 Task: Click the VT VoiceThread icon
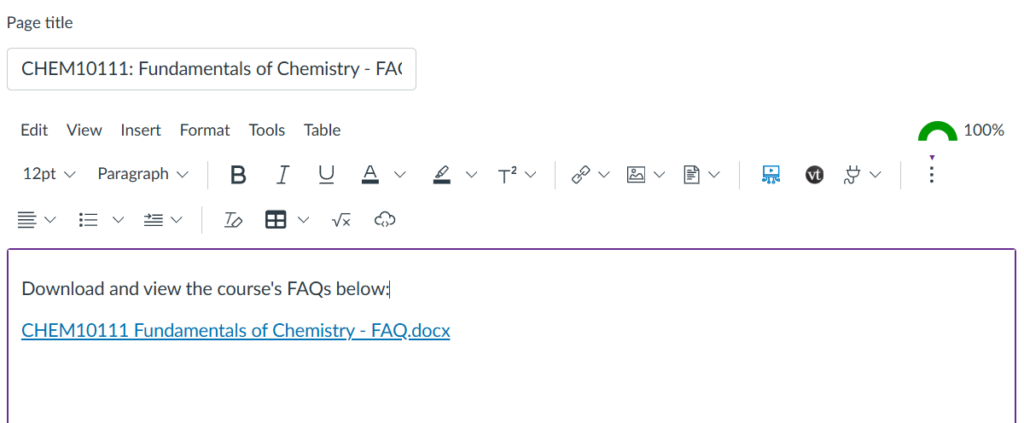[x=814, y=175]
